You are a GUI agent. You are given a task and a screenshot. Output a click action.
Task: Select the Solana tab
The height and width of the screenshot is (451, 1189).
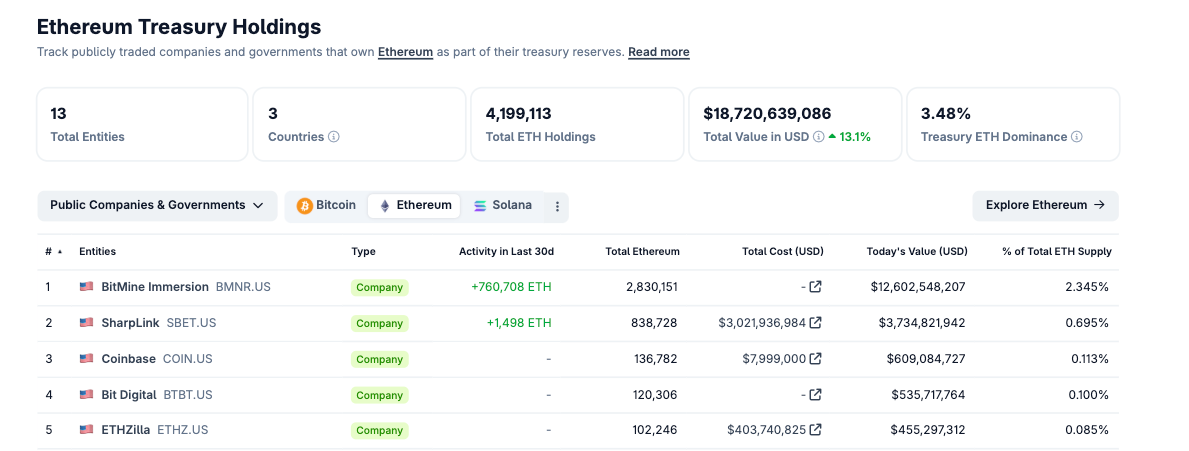(x=502, y=205)
